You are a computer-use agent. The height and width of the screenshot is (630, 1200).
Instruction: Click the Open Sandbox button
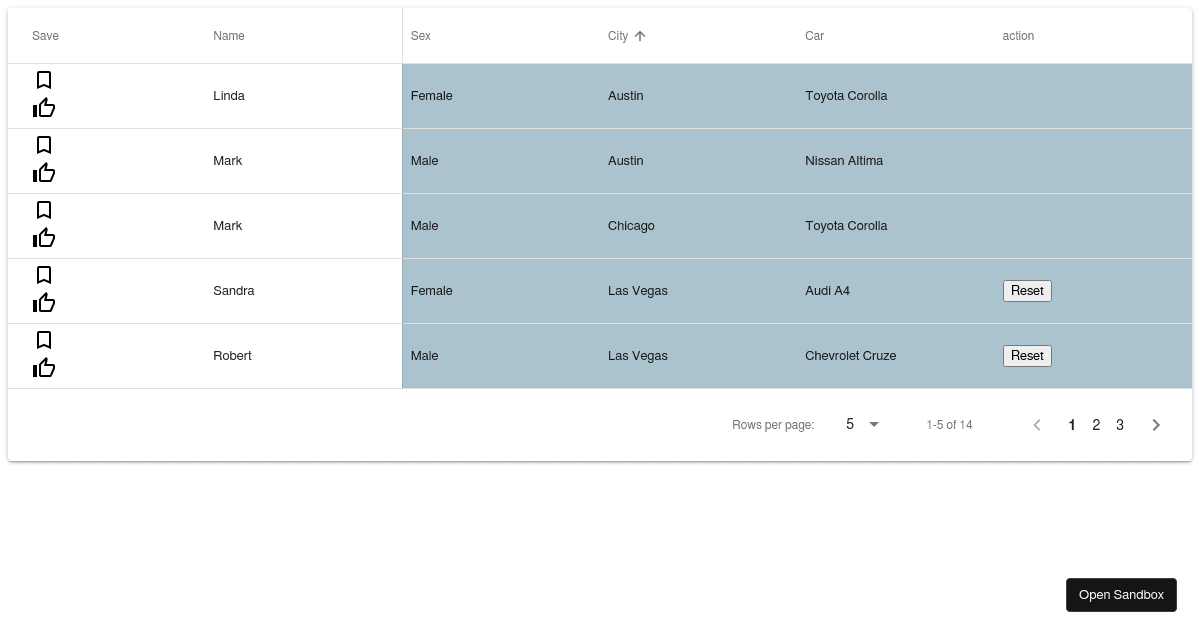pyautogui.click(x=1121, y=595)
